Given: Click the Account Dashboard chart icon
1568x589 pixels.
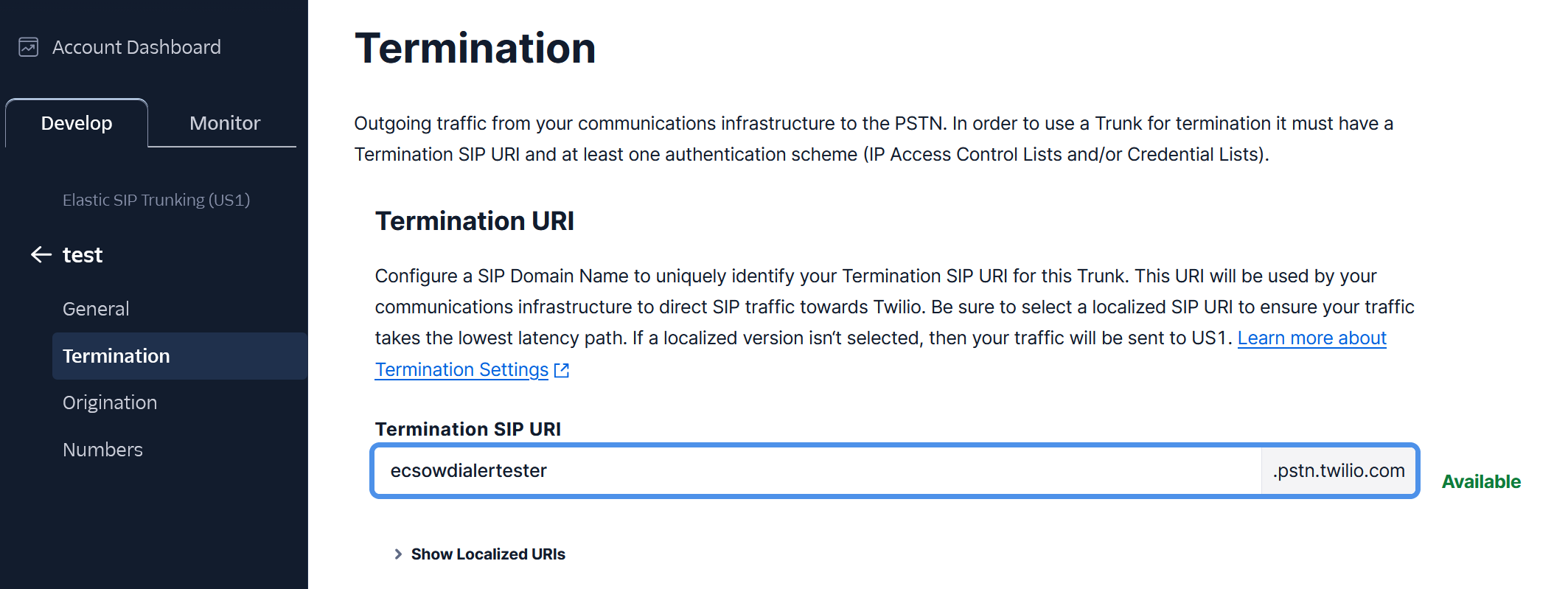Looking at the screenshot, I should (x=28, y=47).
